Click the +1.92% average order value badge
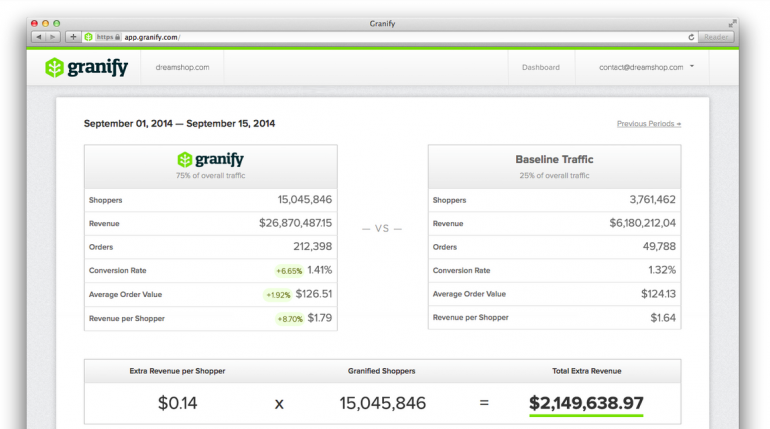The image size is (770, 429). pyautogui.click(x=277, y=295)
